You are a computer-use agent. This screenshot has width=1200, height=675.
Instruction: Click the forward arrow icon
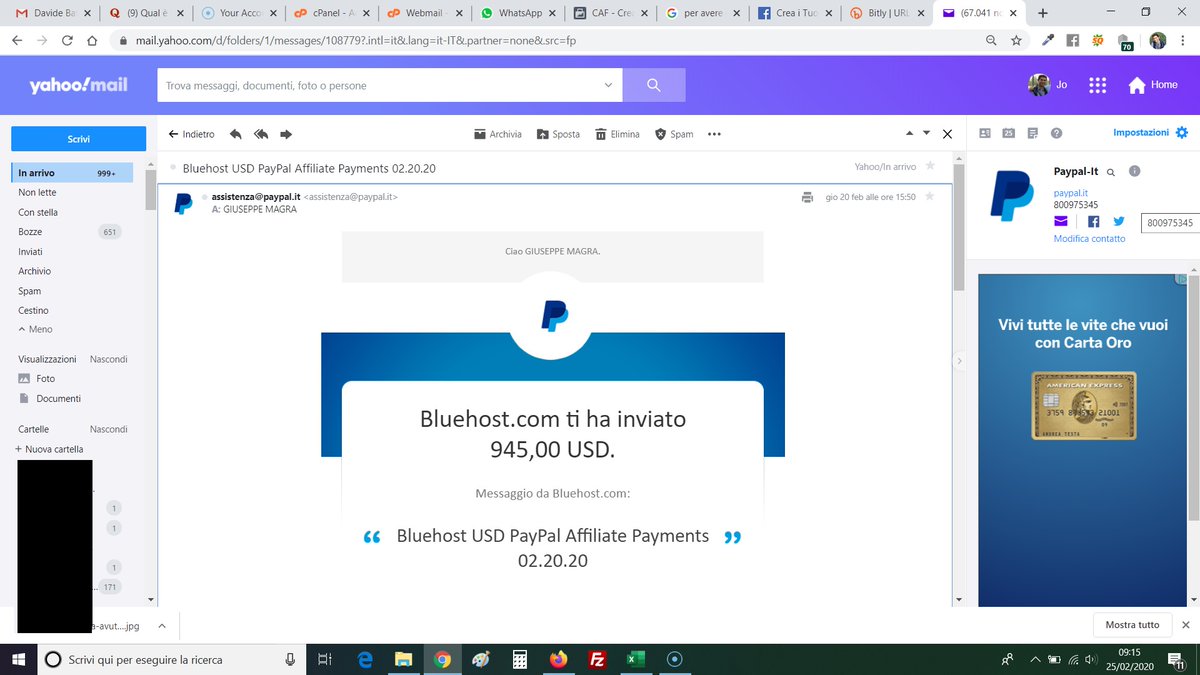(x=286, y=134)
